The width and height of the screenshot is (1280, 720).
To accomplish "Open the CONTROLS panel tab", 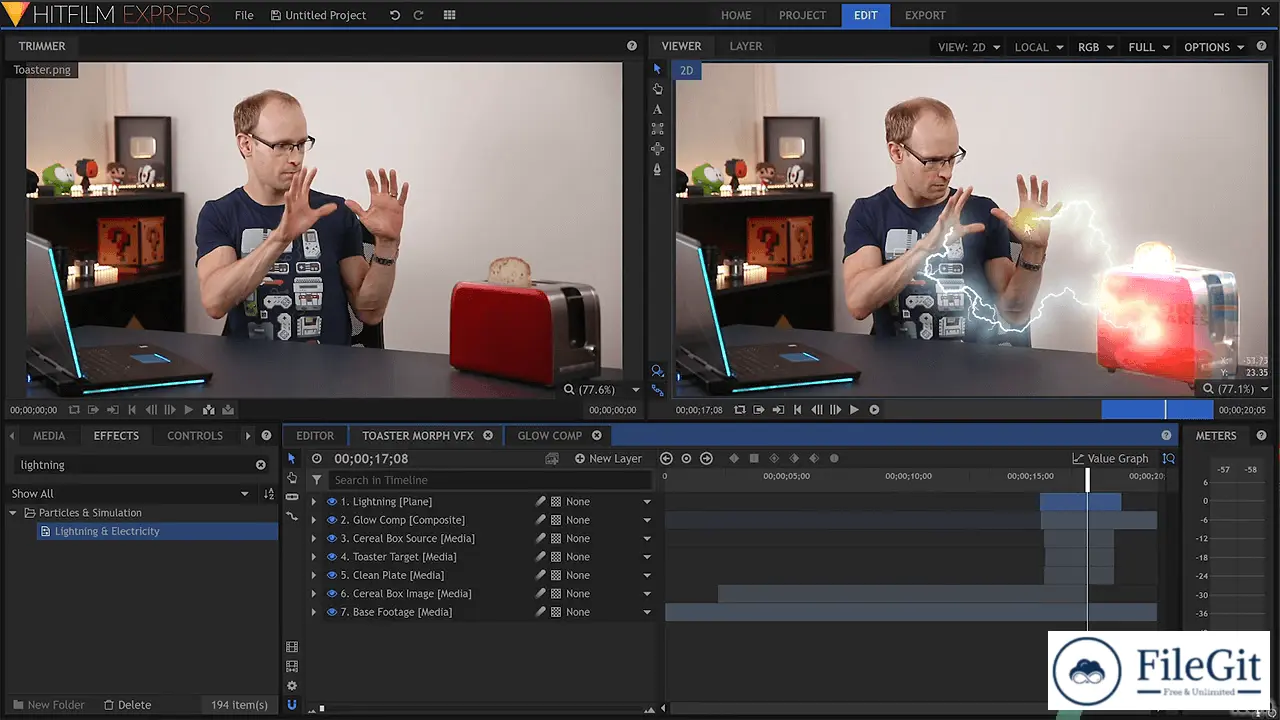I will (x=195, y=436).
